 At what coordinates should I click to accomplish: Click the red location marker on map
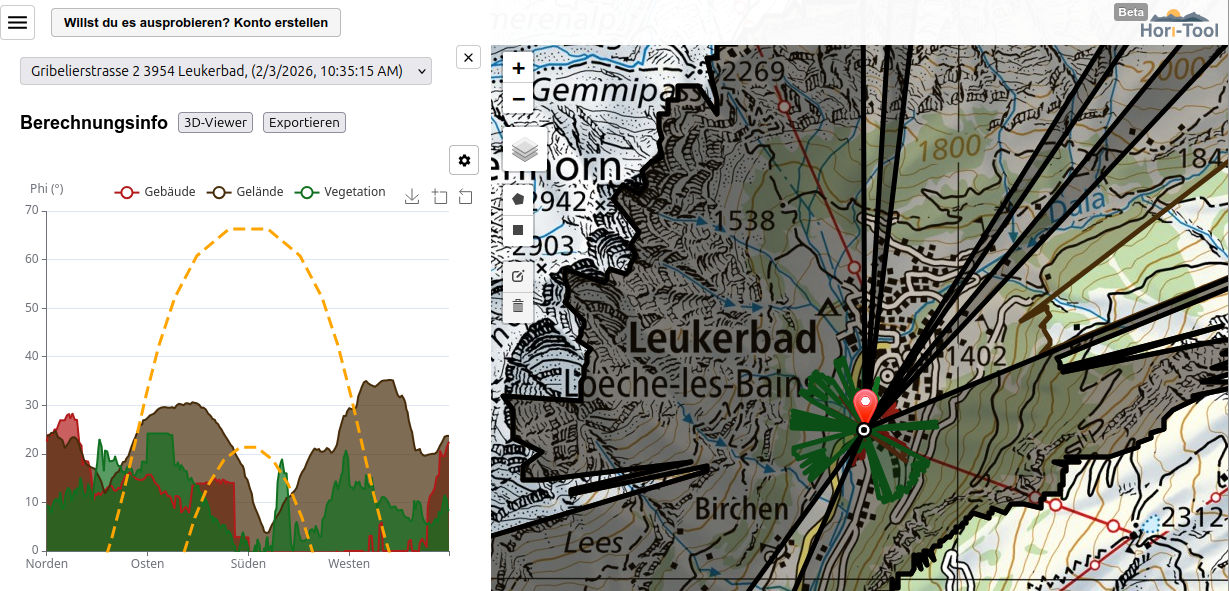click(x=865, y=406)
